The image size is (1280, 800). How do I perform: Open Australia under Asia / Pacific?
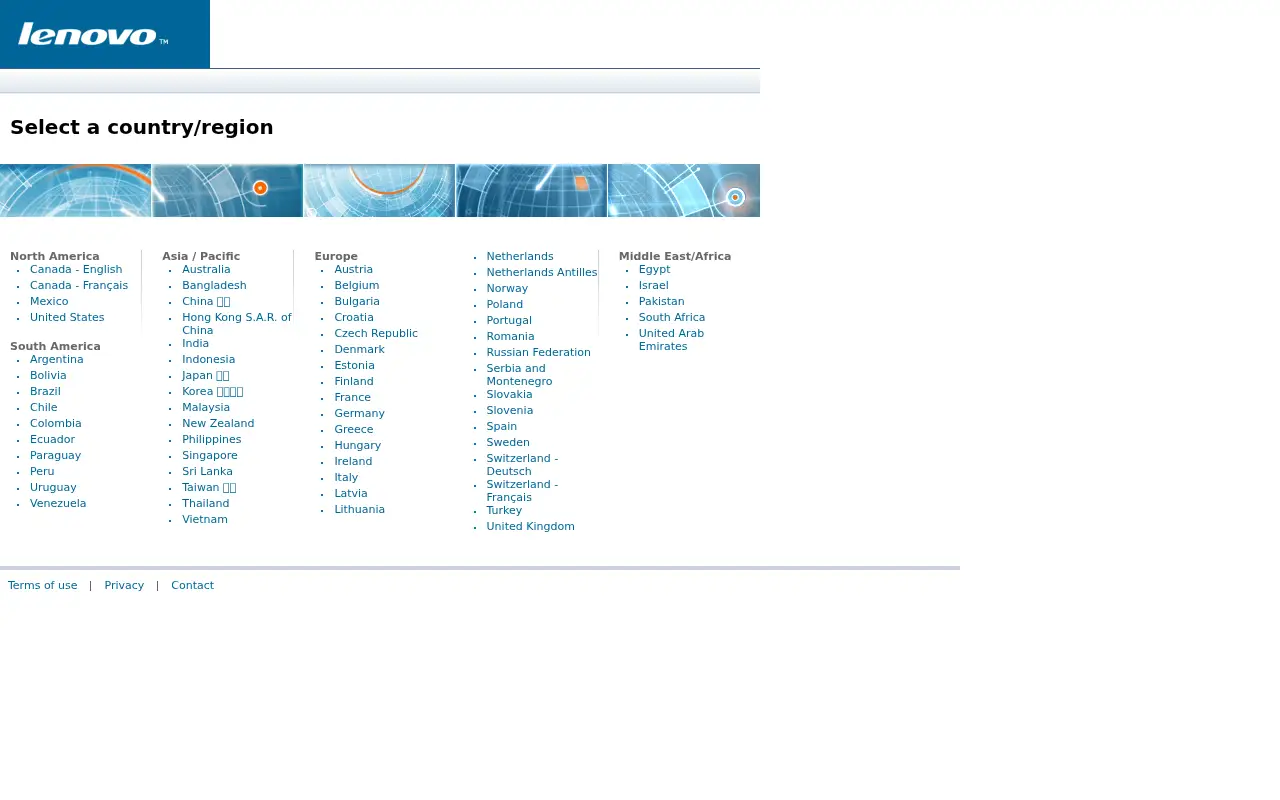tap(206, 269)
